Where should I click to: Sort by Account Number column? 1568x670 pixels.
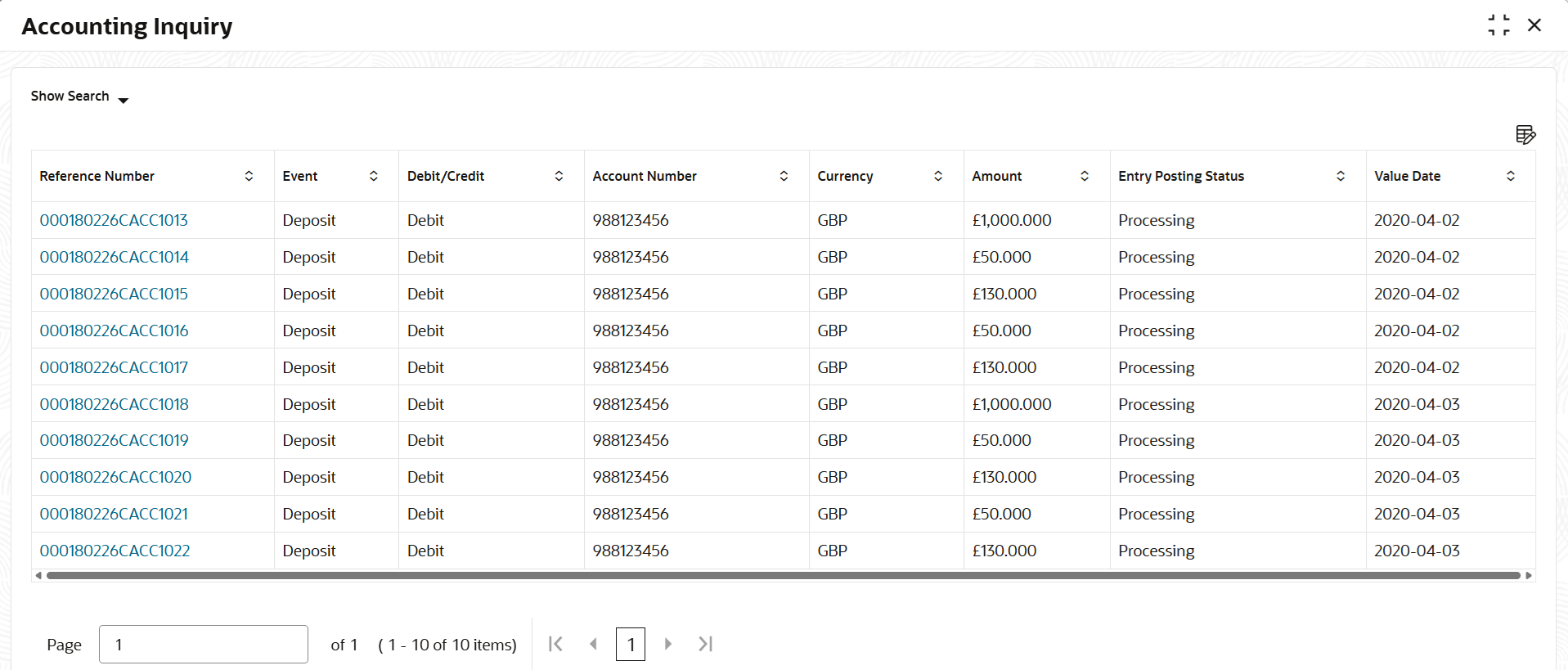[784, 176]
